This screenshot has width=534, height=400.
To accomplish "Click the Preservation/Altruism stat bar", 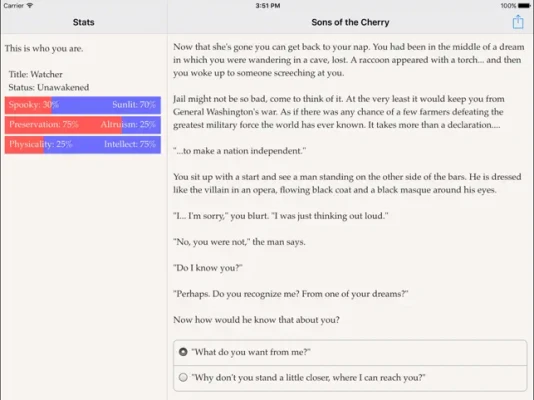I will [x=83, y=125].
